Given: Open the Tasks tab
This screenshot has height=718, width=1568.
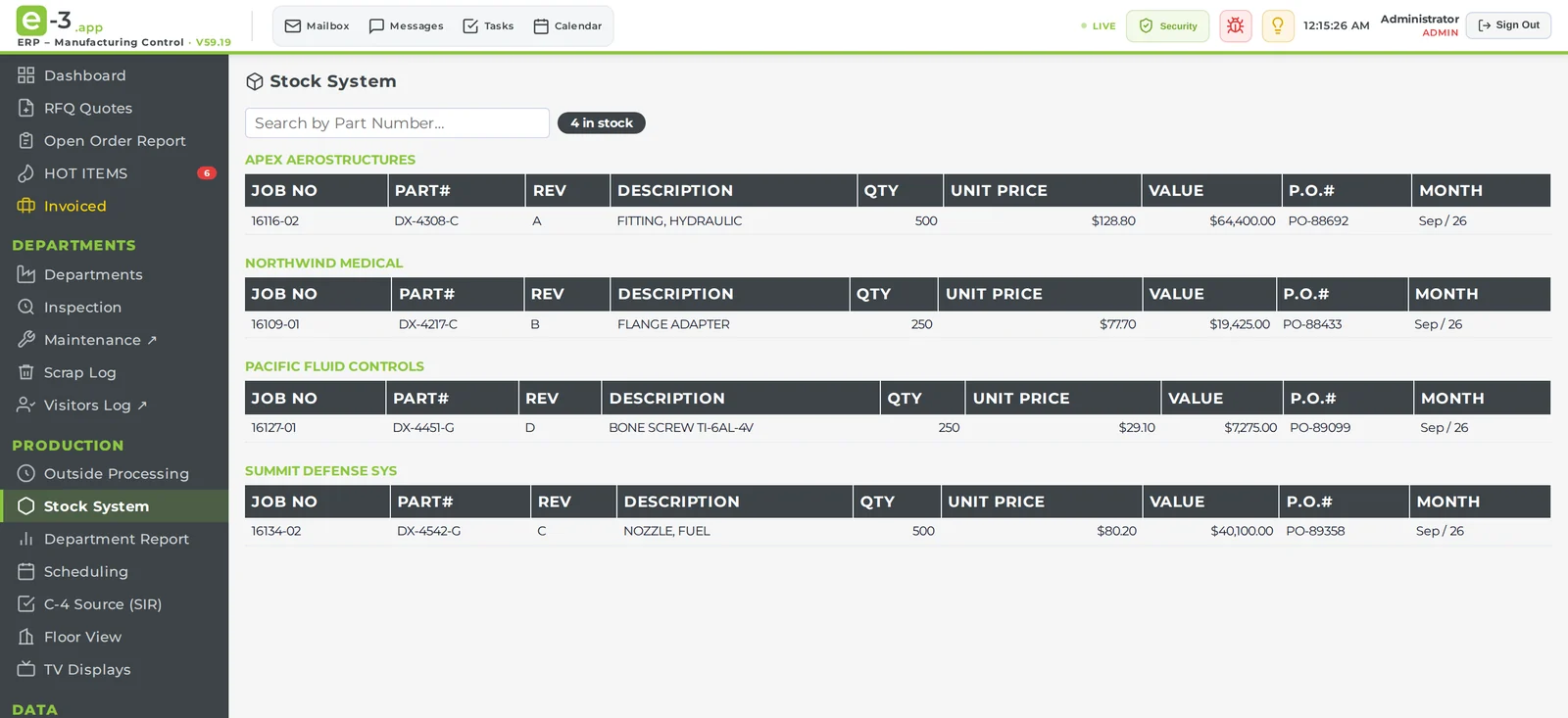Looking at the screenshot, I should coord(488,25).
